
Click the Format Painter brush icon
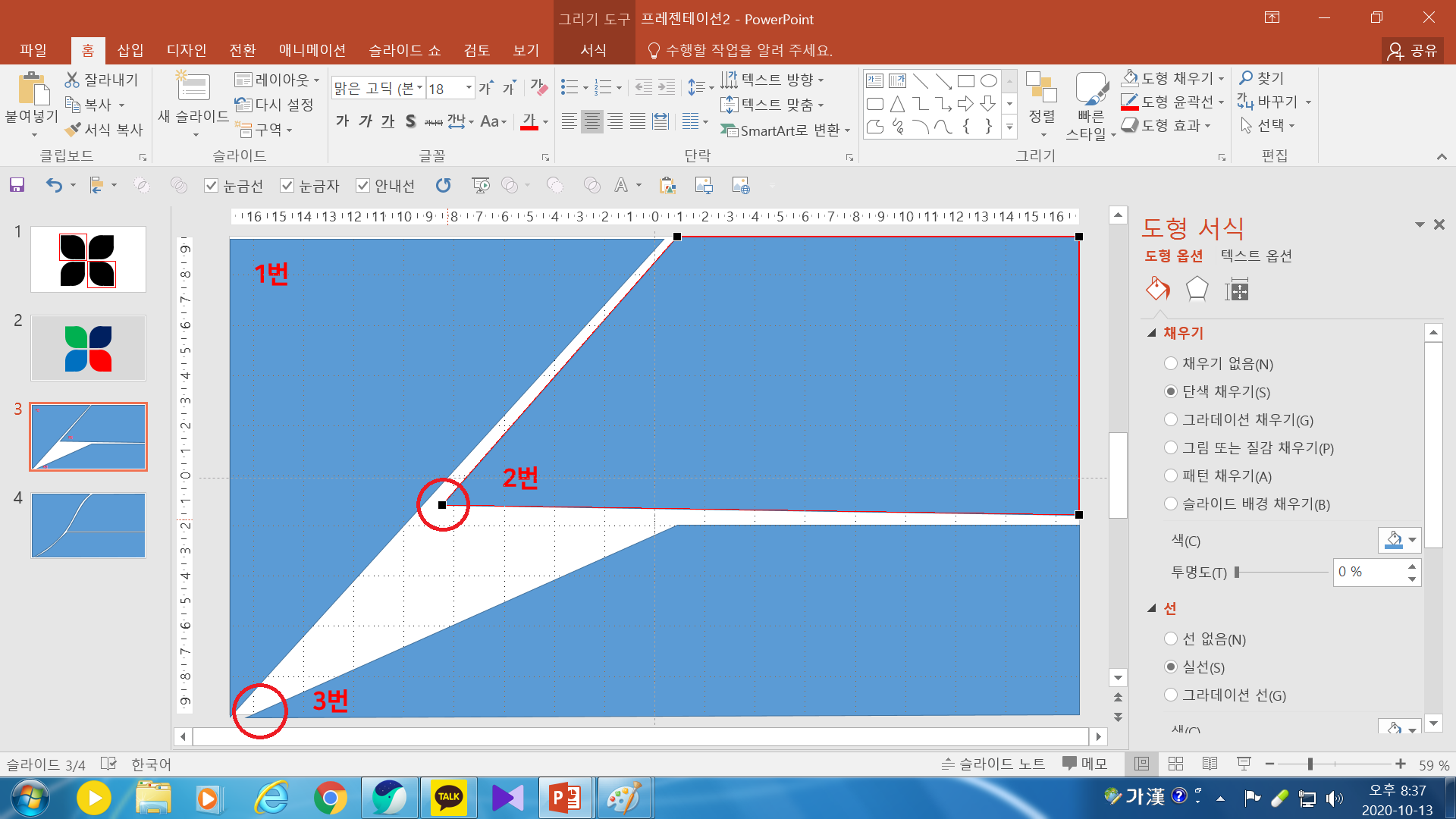tap(74, 130)
